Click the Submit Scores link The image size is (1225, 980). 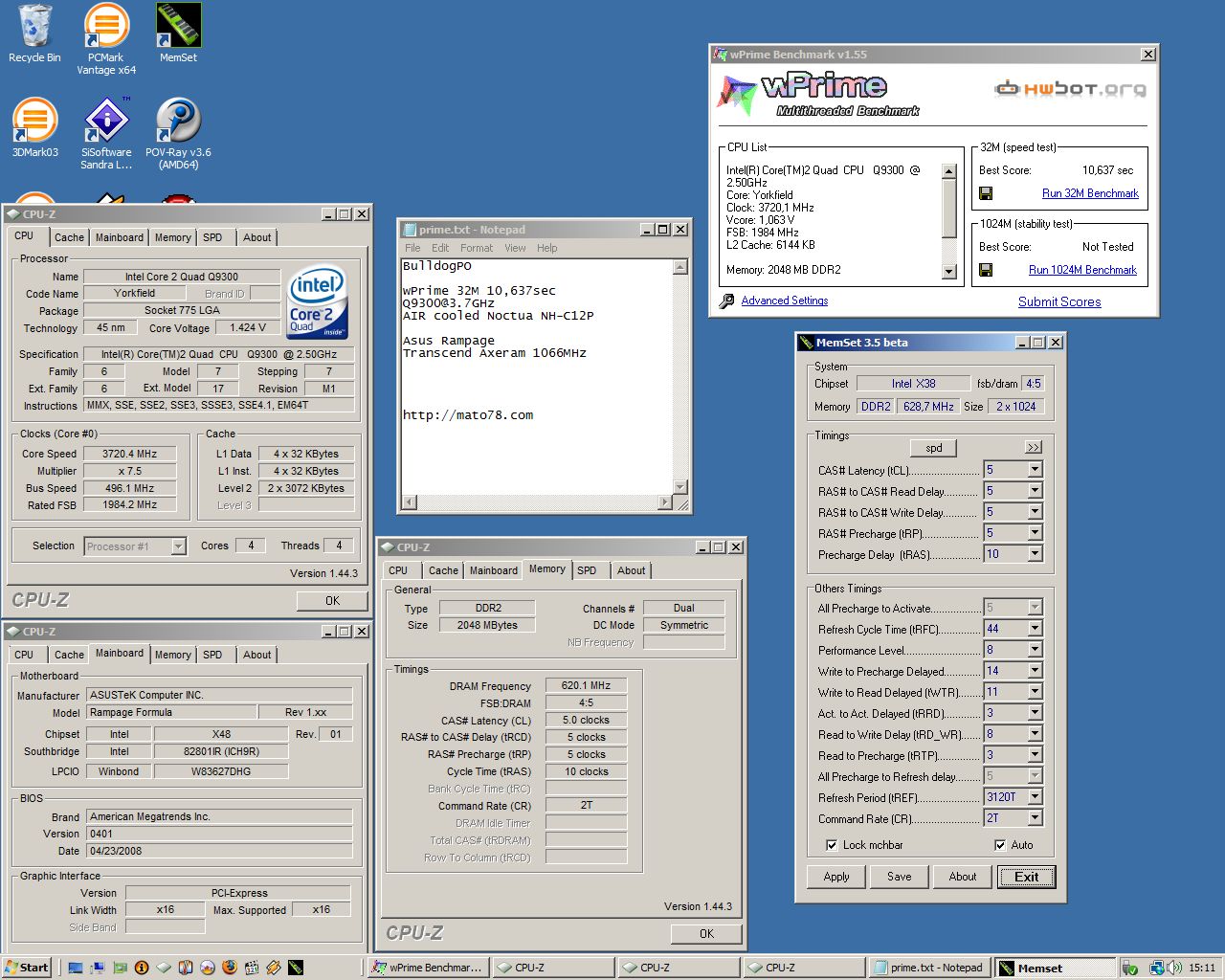point(1059,301)
